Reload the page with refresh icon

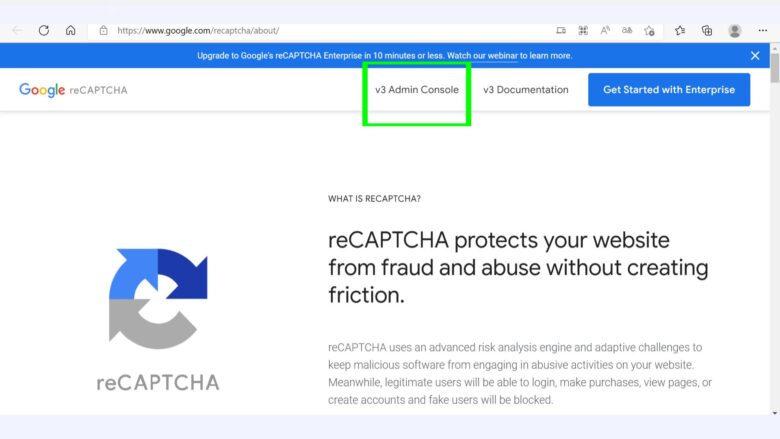coord(44,30)
